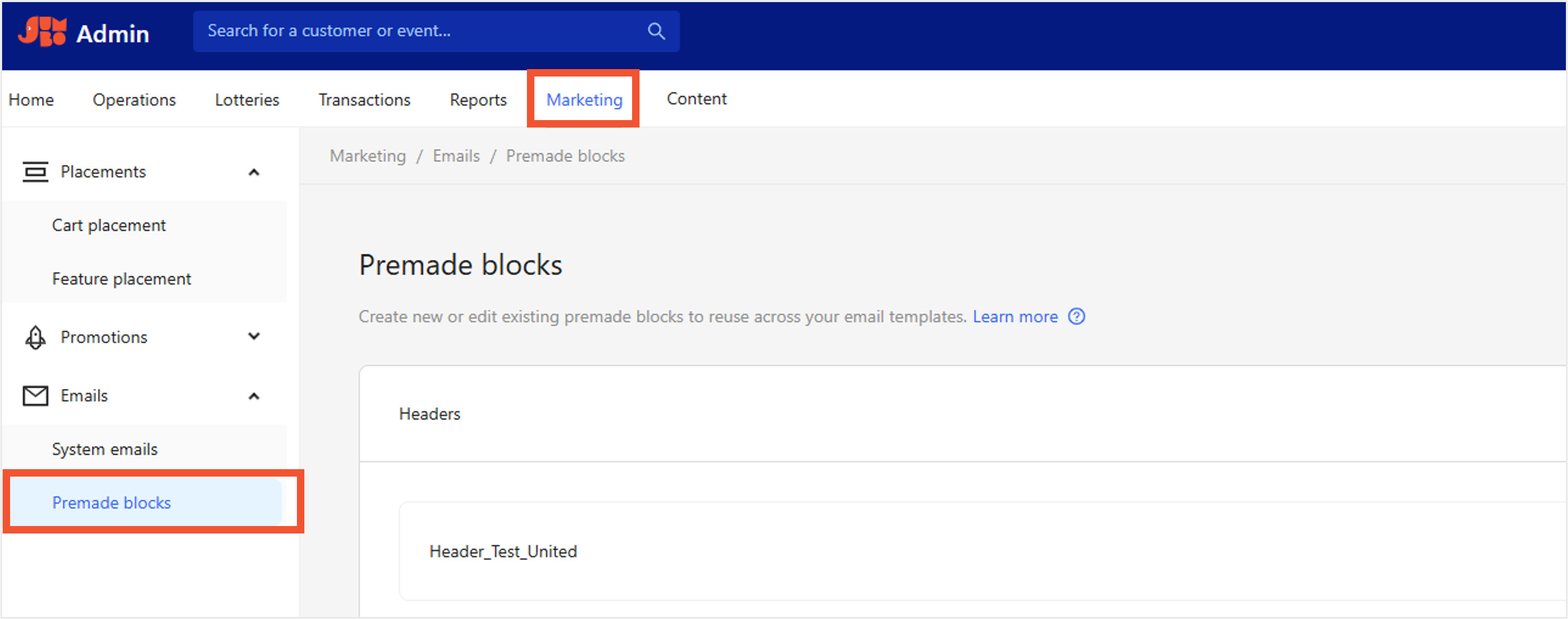Click the Placements sidebar label

point(103,172)
